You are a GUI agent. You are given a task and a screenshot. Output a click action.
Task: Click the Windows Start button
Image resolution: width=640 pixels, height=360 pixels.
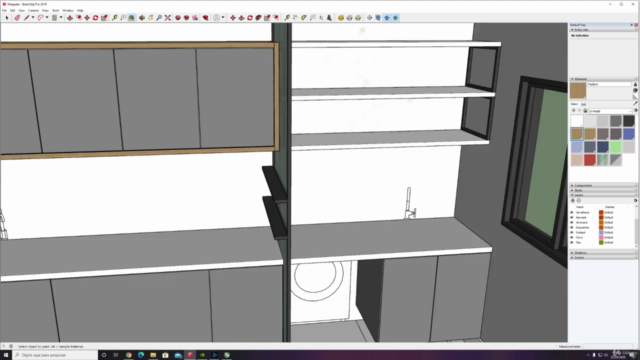click(6, 355)
